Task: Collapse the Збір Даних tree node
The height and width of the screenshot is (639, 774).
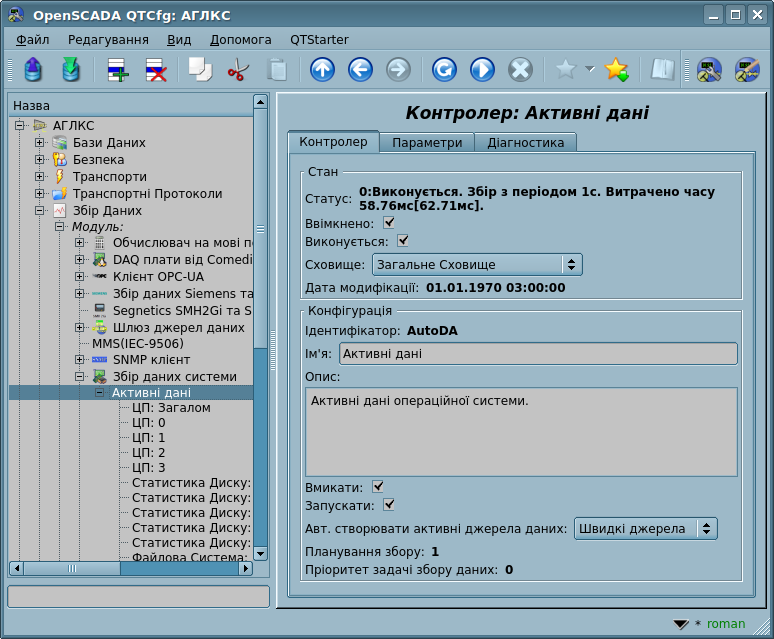Action: [40, 211]
